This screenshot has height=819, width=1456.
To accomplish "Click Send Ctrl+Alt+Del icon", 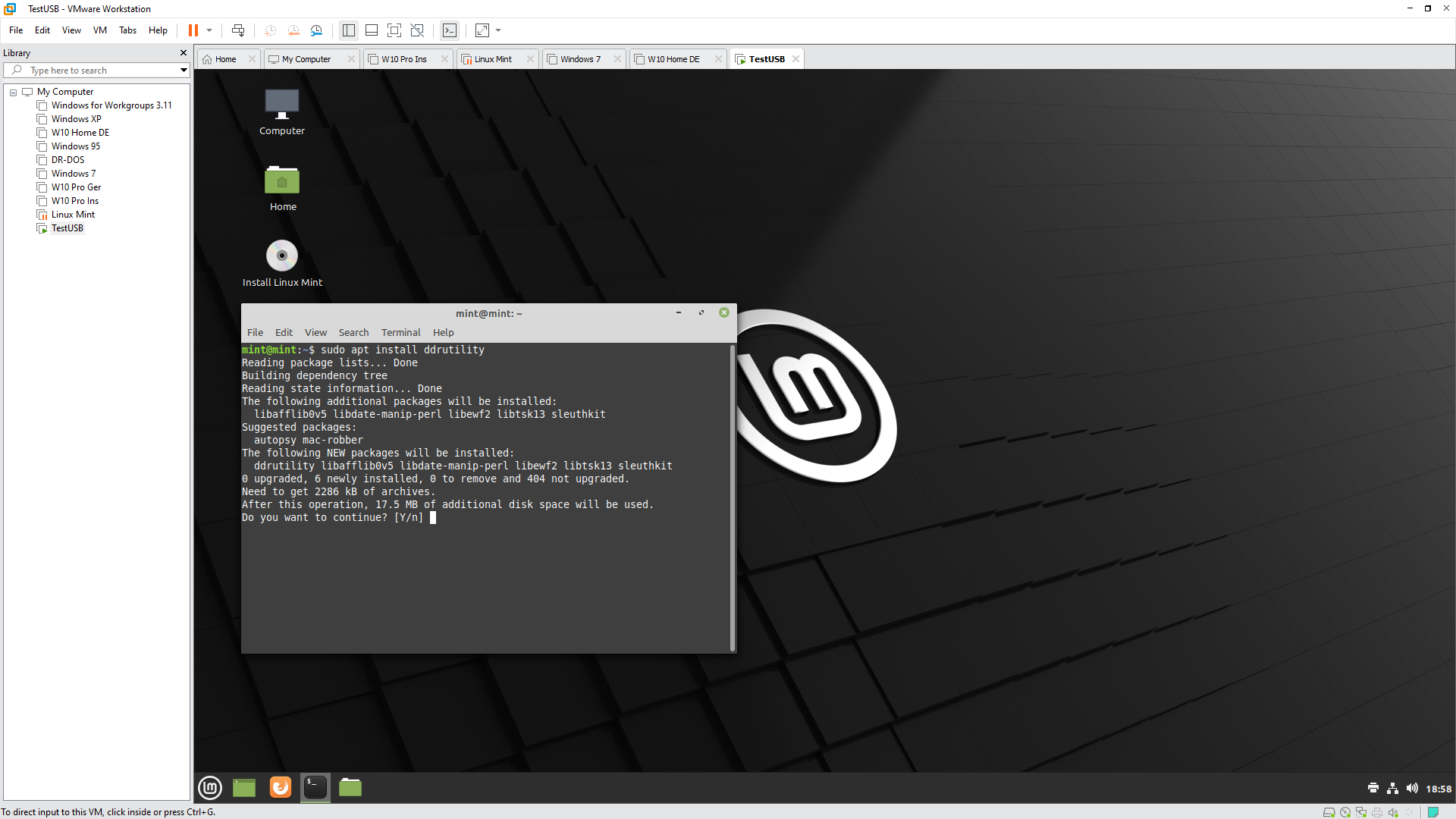I will 238,30.
